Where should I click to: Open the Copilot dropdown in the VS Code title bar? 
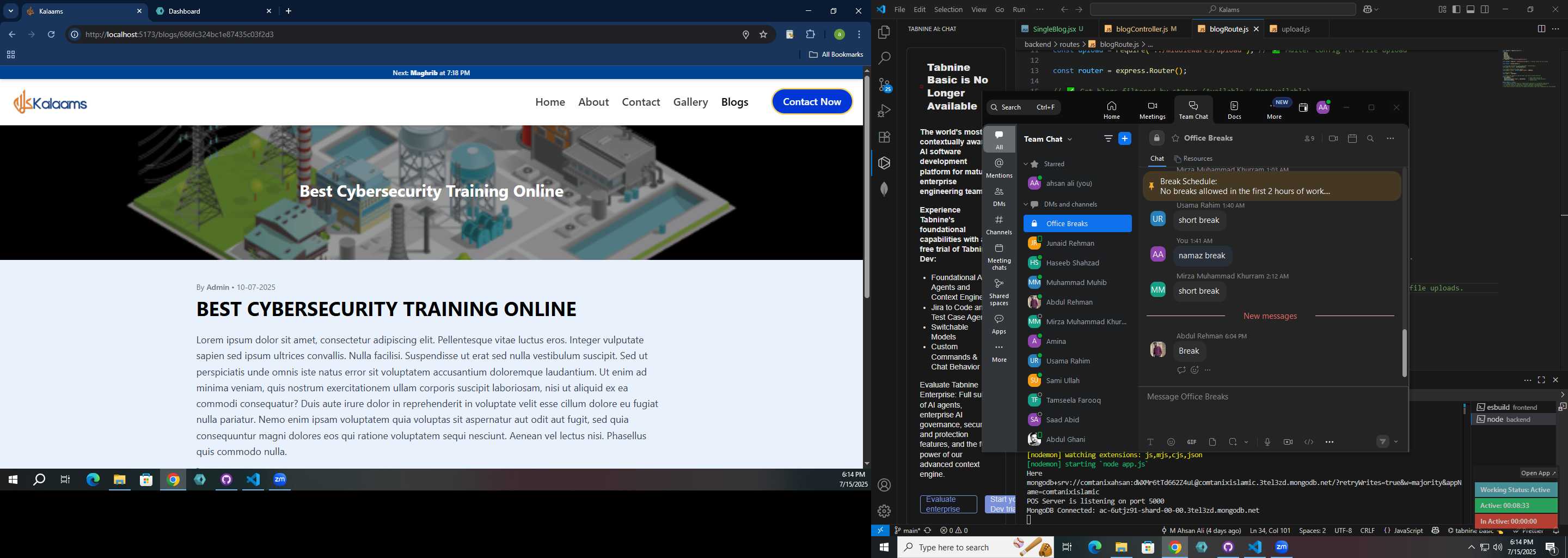1376,9
